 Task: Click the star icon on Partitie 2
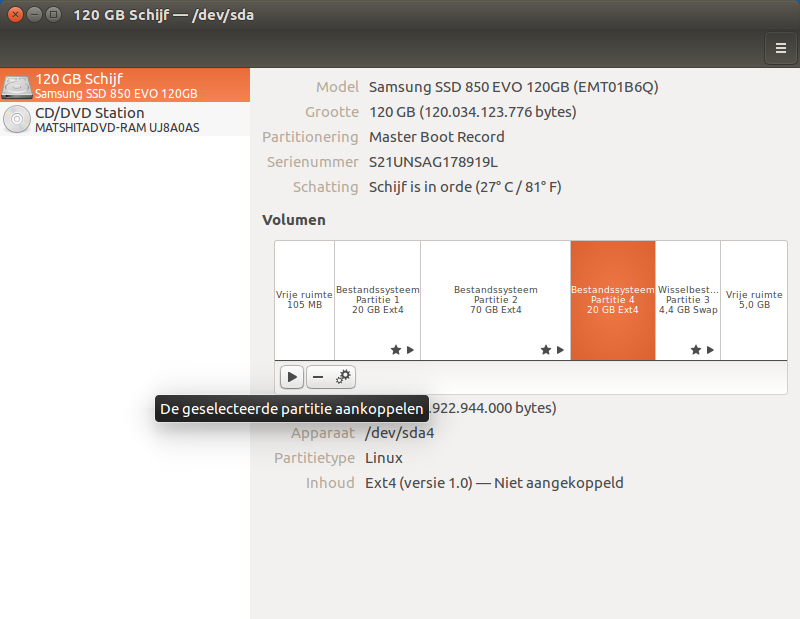click(x=546, y=350)
